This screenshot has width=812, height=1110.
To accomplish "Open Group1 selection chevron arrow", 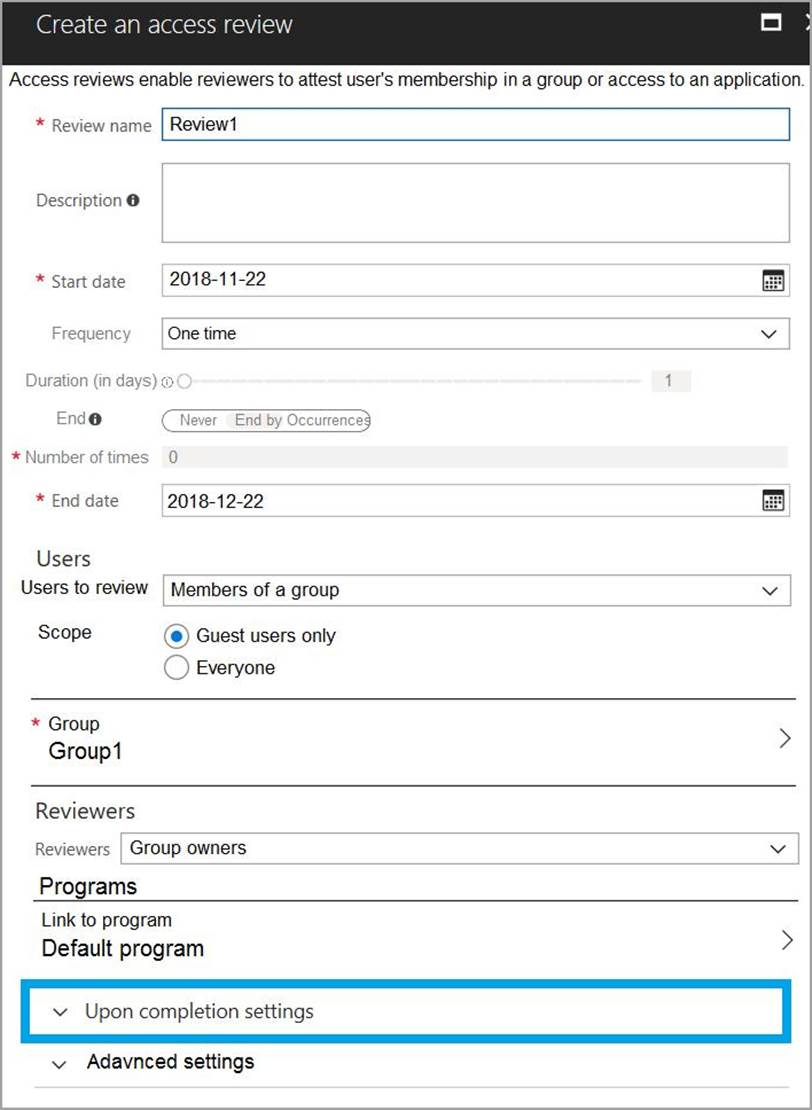I will (785, 738).
